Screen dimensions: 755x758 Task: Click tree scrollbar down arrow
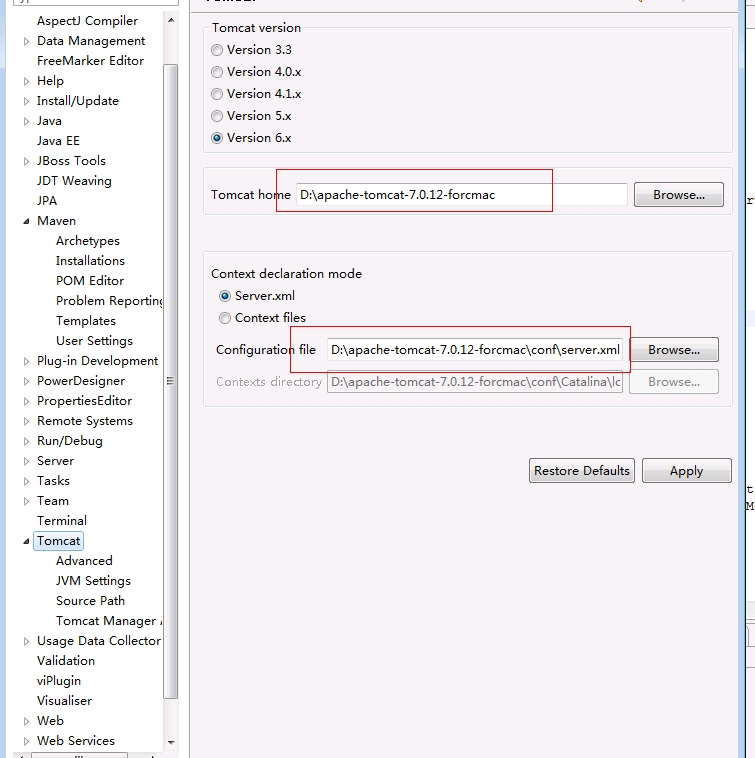coord(171,742)
